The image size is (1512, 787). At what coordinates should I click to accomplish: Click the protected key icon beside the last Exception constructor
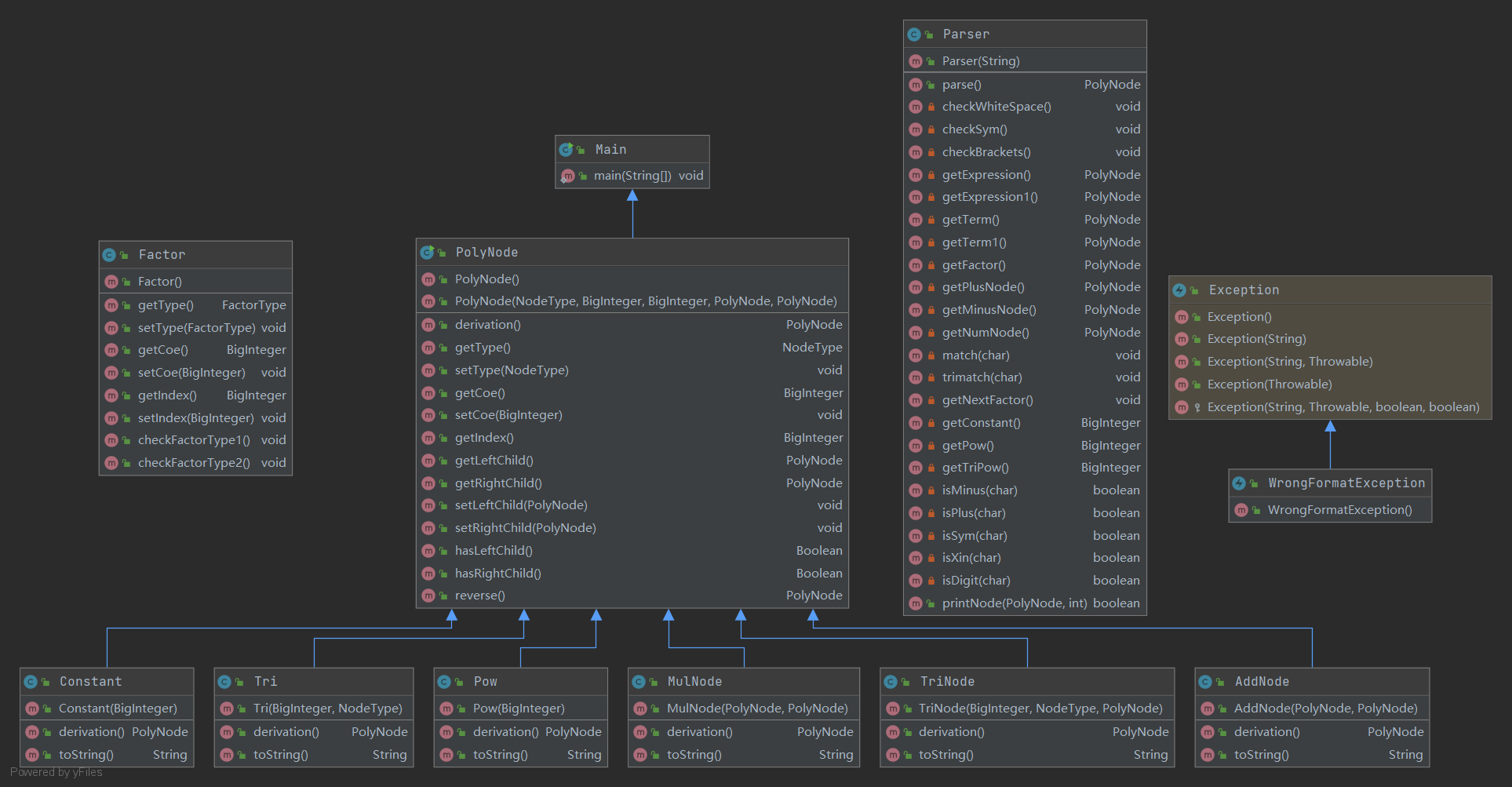[1197, 407]
